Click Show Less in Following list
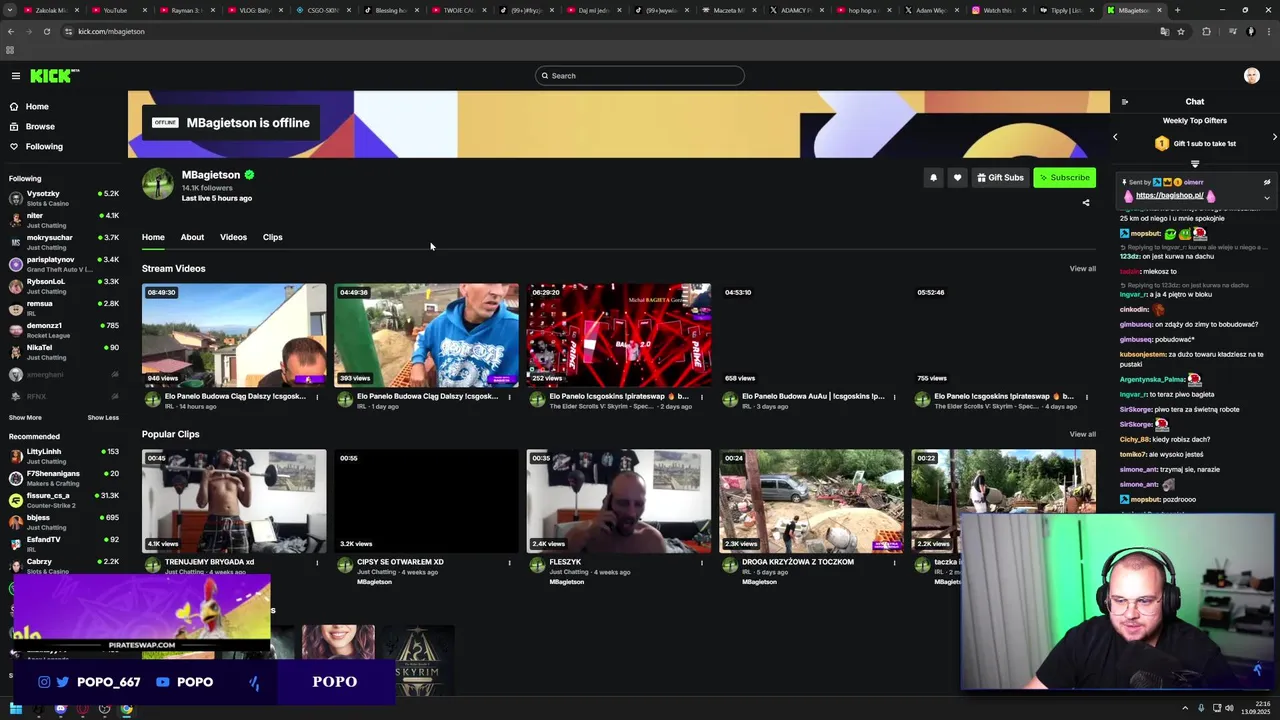 [x=103, y=417]
